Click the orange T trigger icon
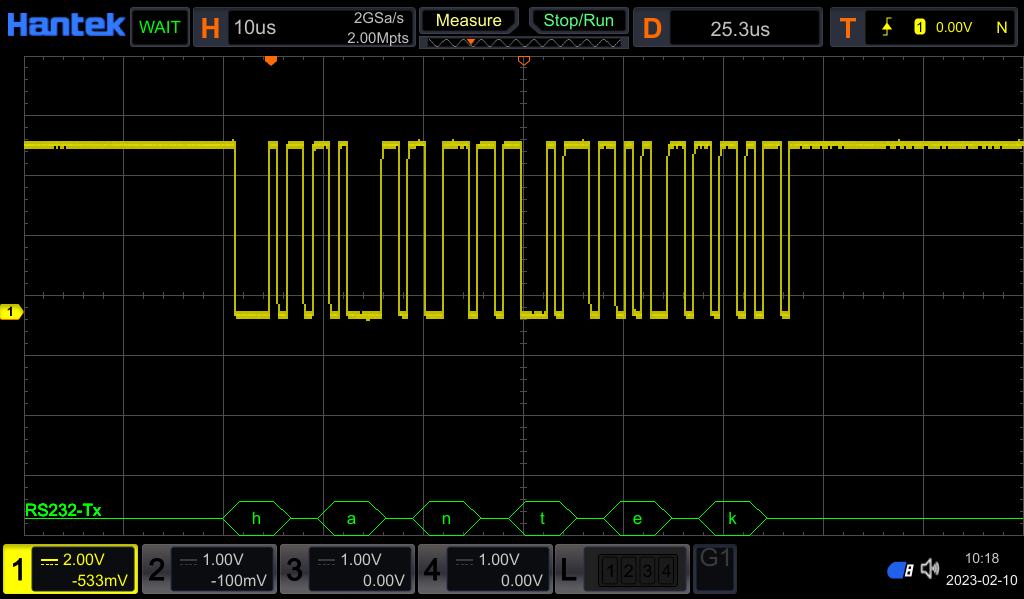Image resolution: width=1024 pixels, height=599 pixels. [847, 28]
